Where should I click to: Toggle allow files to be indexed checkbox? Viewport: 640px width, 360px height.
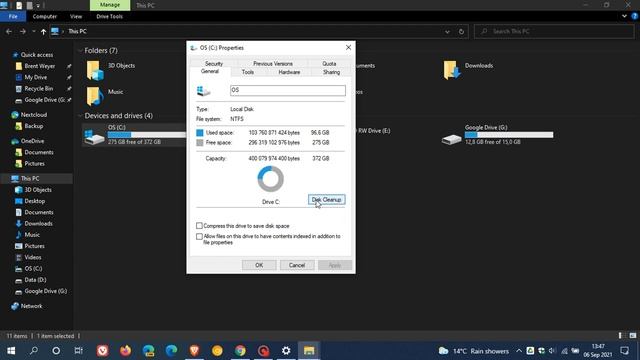click(x=199, y=236)
